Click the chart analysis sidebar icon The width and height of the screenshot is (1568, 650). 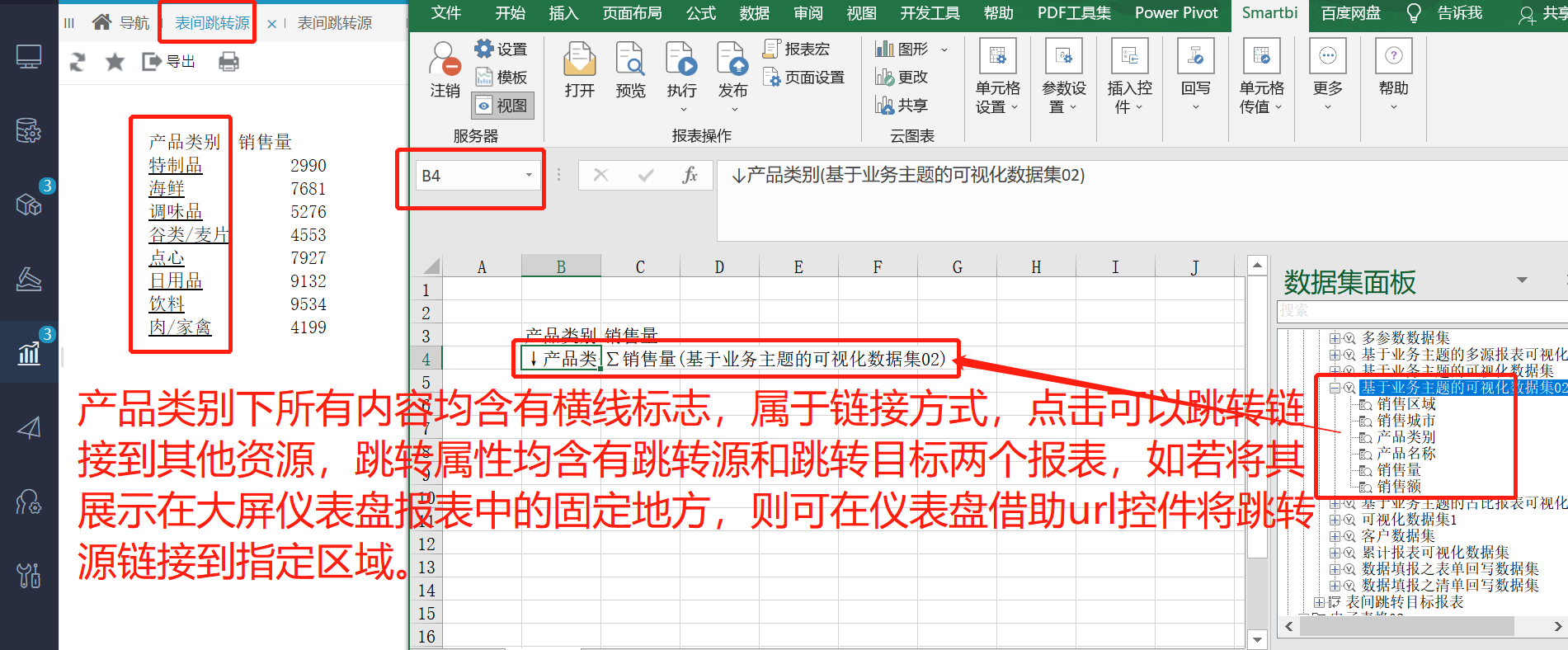[29, 353]
